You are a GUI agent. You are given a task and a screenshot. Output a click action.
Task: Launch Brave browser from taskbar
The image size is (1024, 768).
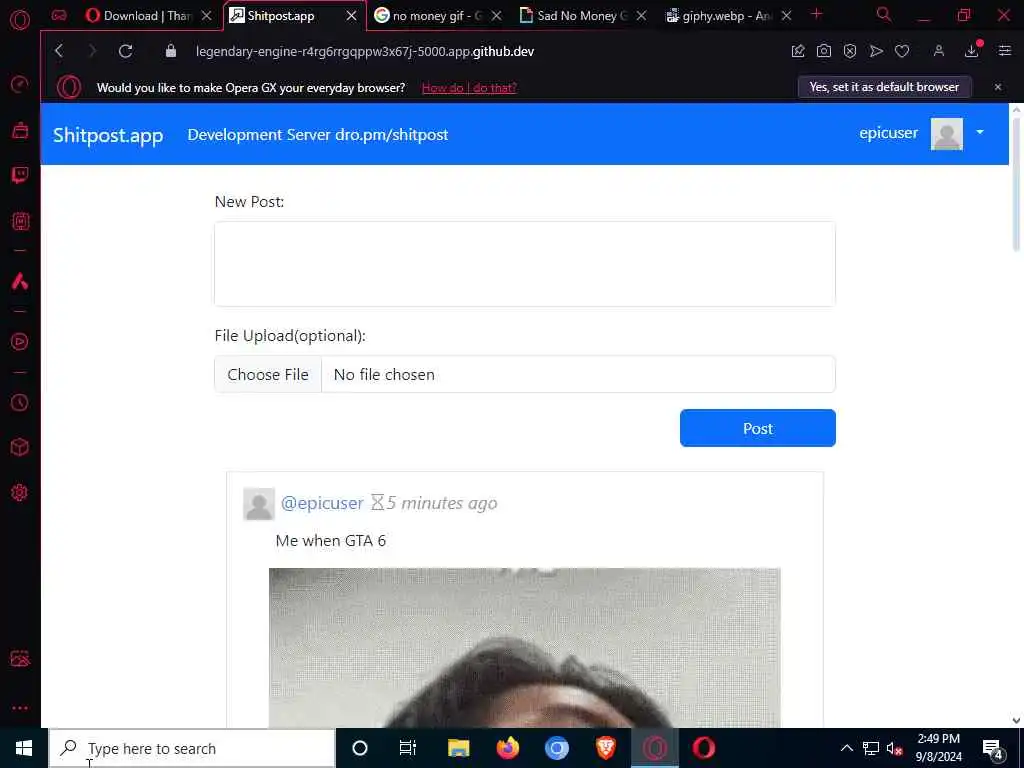click(605, 748)
